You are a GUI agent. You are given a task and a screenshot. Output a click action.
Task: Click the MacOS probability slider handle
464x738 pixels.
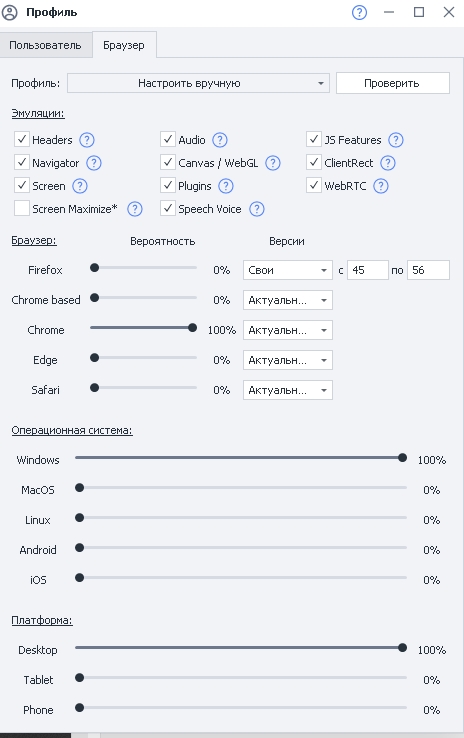pyautogui.click(x=80, y=488)
